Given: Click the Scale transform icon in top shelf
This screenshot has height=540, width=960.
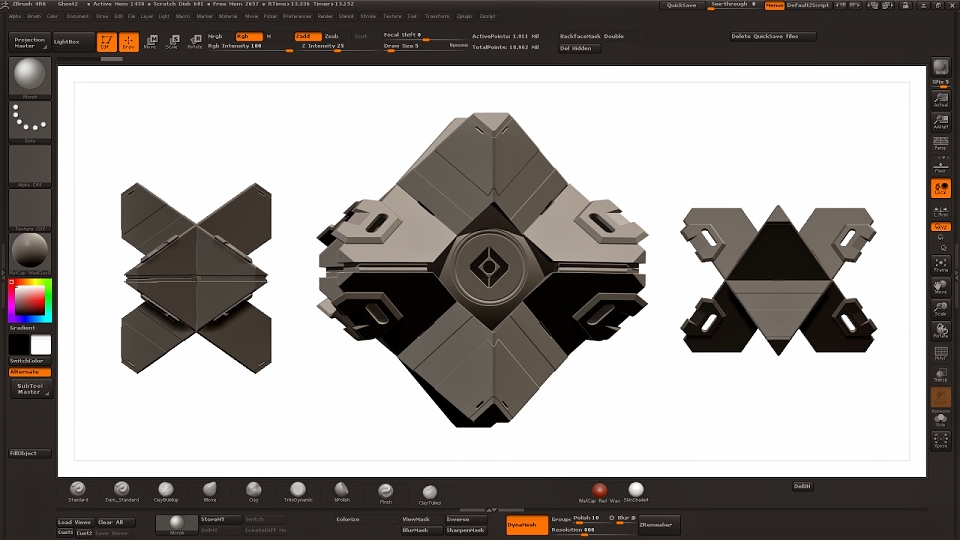Looking at the screenshot, I should (172, 42).
